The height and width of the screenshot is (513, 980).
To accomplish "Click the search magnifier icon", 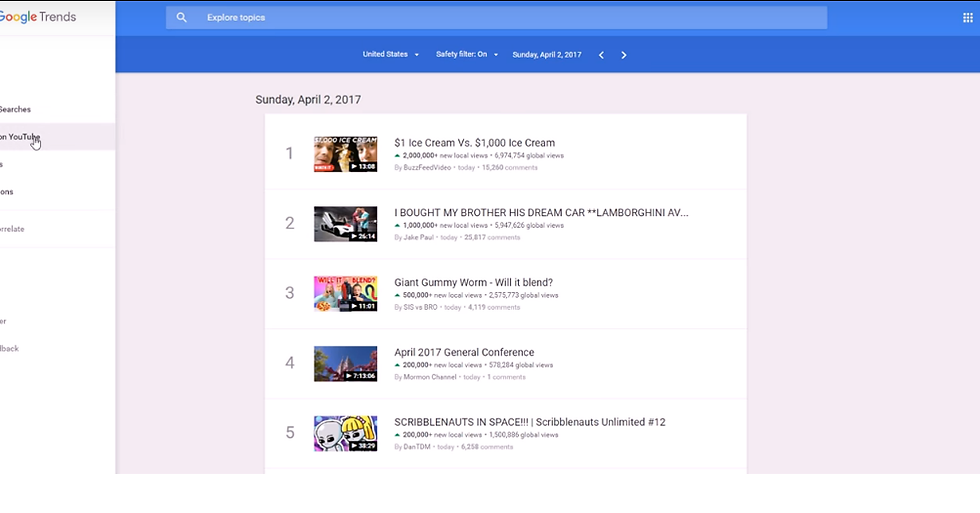I will point(181,17).
